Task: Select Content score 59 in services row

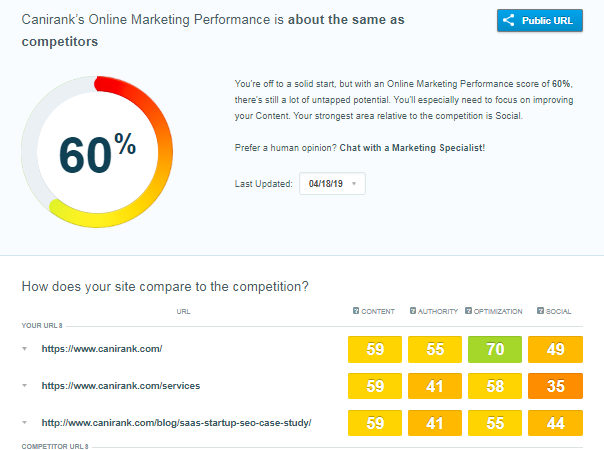Action: point(375,386)
